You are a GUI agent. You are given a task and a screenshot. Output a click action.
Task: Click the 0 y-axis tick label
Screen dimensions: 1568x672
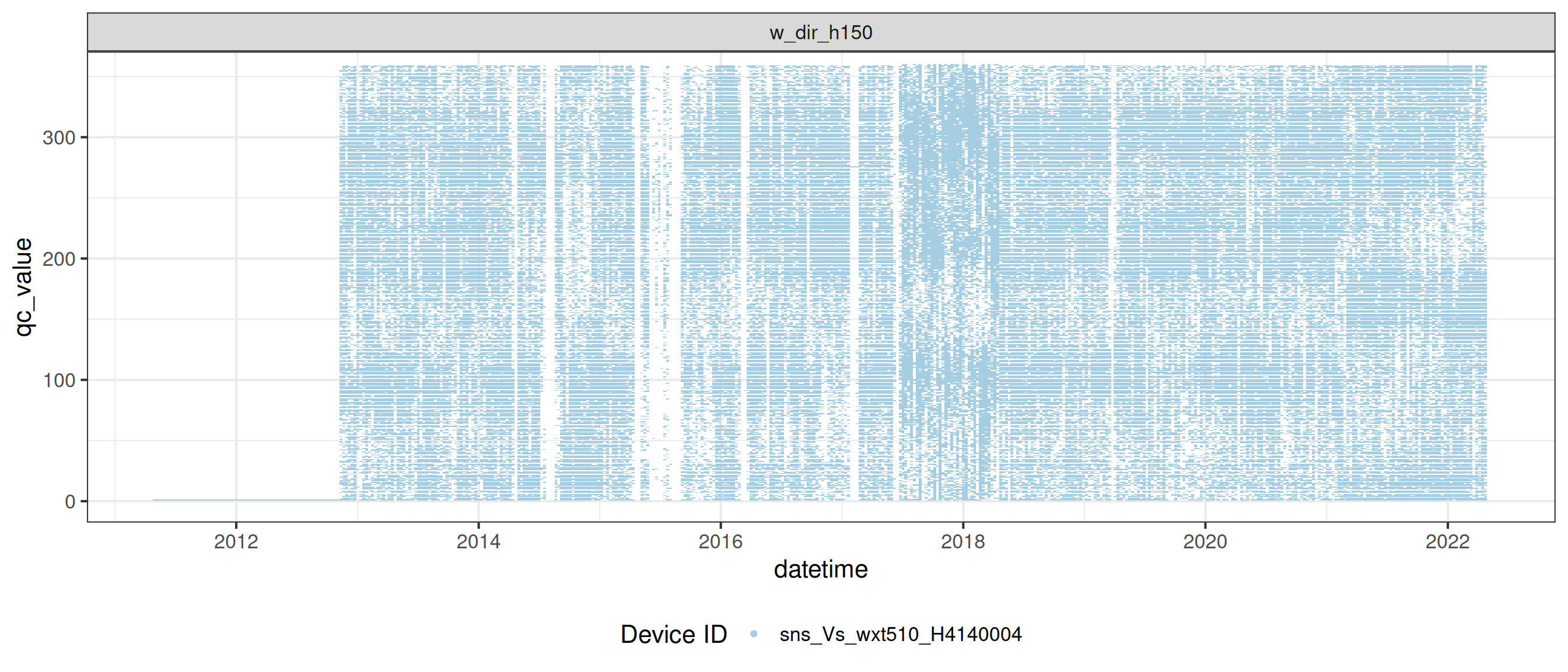pos(70,502)
